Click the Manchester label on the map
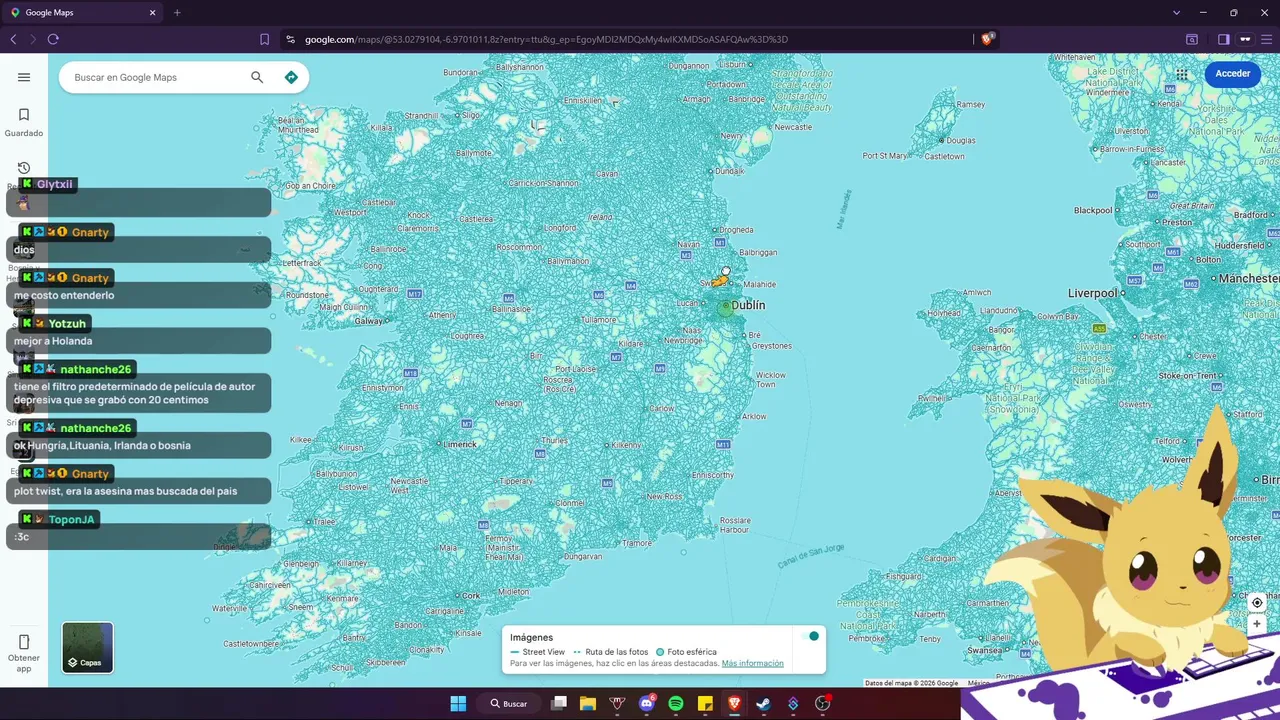1280x720 pixels. point(1249,278)
